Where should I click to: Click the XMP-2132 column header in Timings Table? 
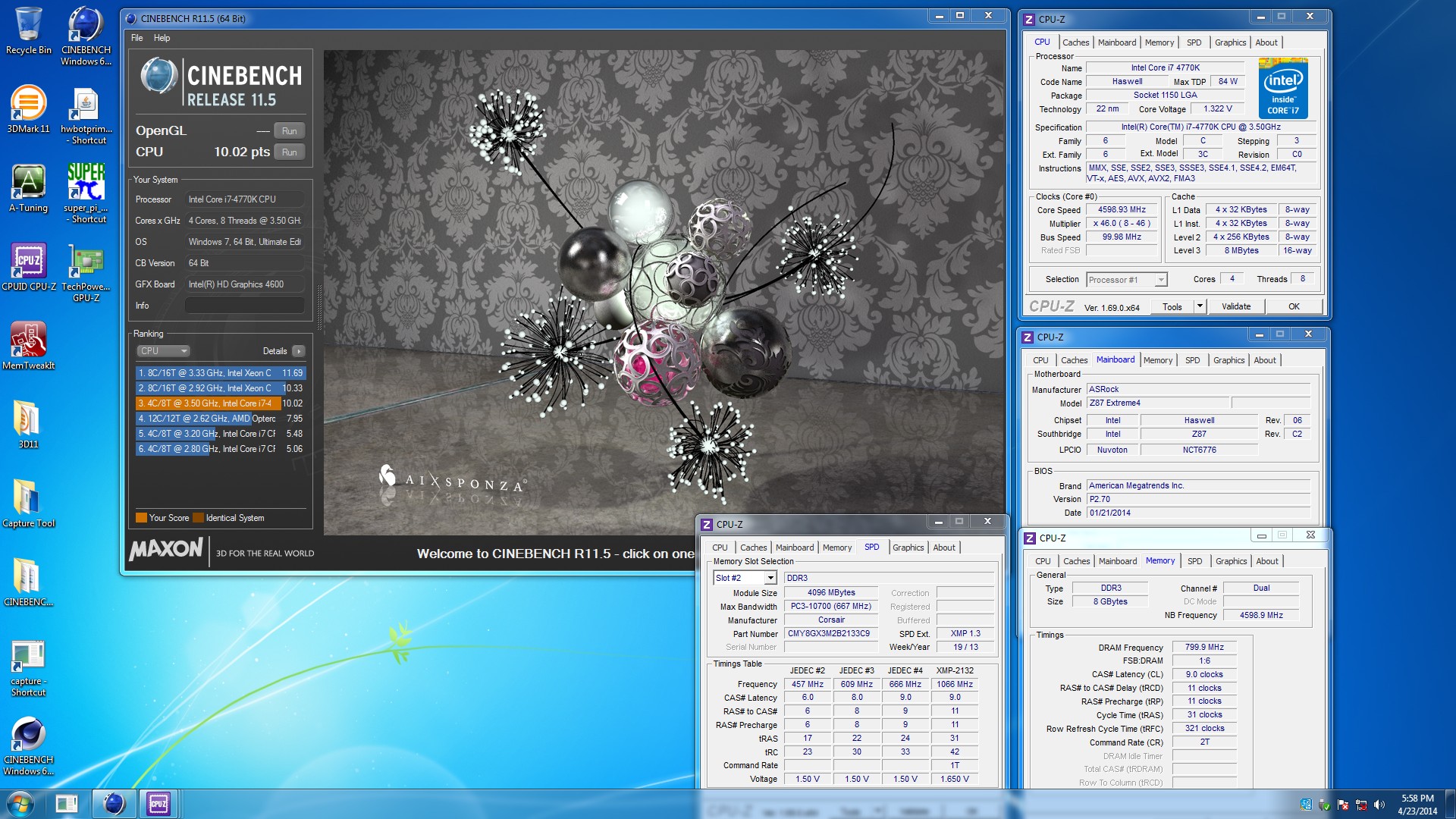tap(955, 670)
